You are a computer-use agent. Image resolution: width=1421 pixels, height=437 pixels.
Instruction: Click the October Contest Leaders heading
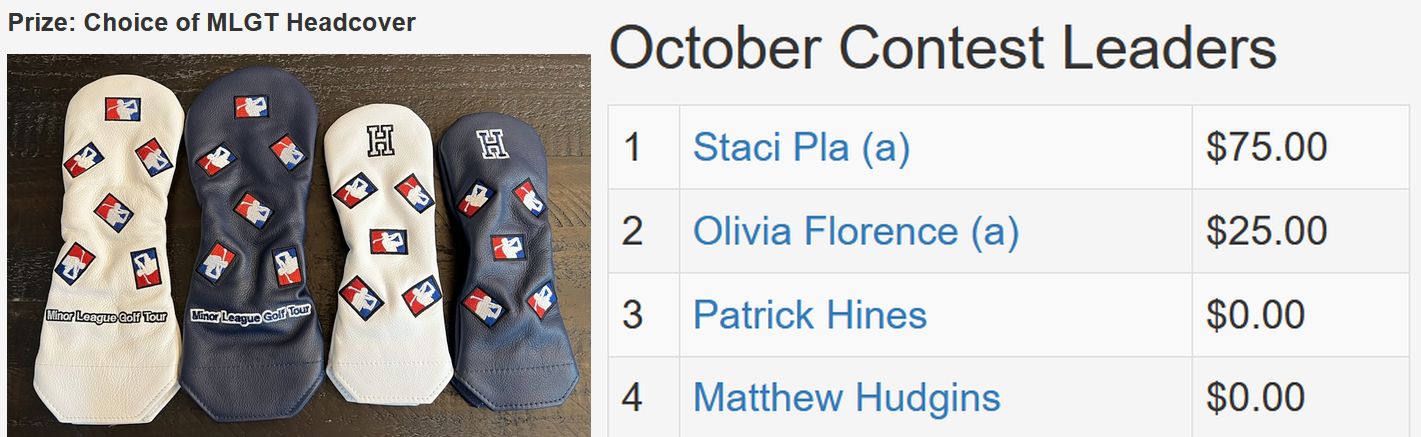pyautogui.click(x=943, y=48)
